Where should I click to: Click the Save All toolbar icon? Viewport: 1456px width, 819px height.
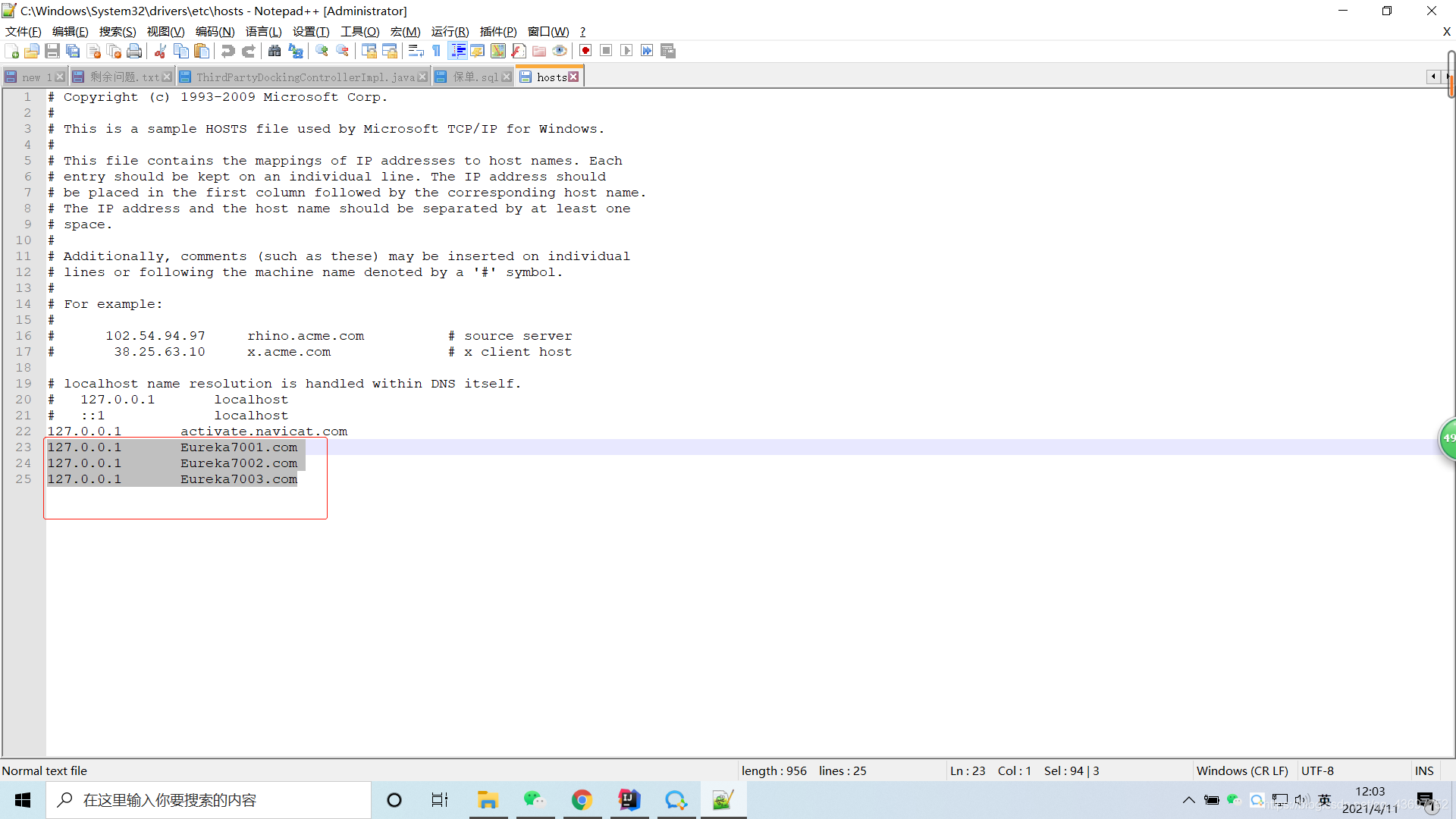pyautogui.click(x=73, y=51)
